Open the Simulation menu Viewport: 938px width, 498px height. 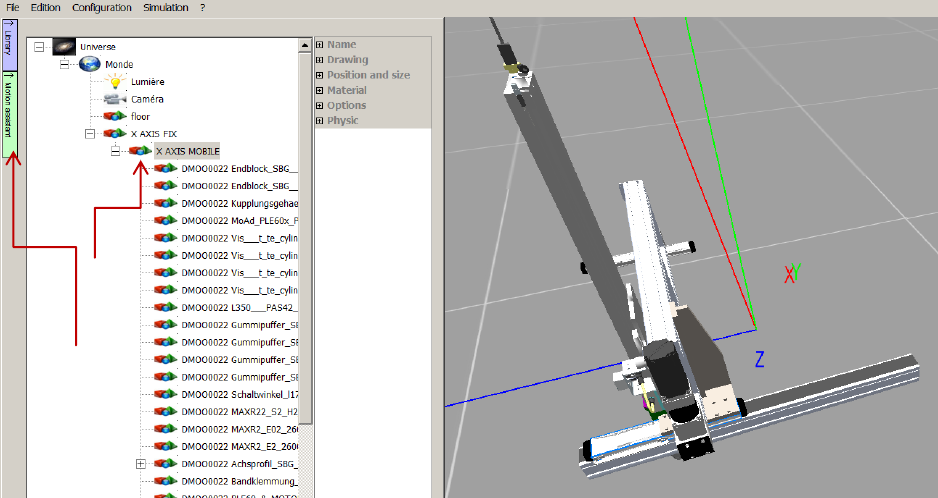click(164, 7)
